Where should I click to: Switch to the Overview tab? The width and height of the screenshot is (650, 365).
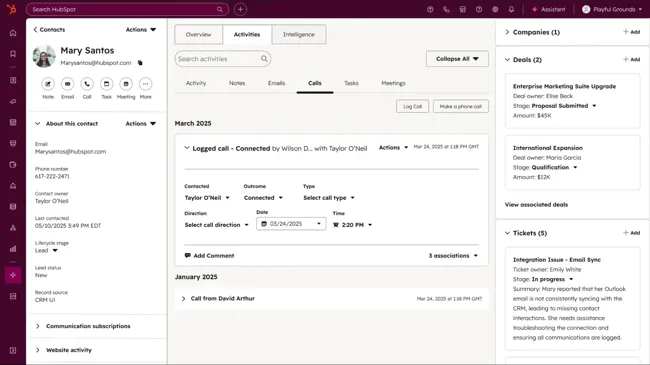[x=199, y=34]
